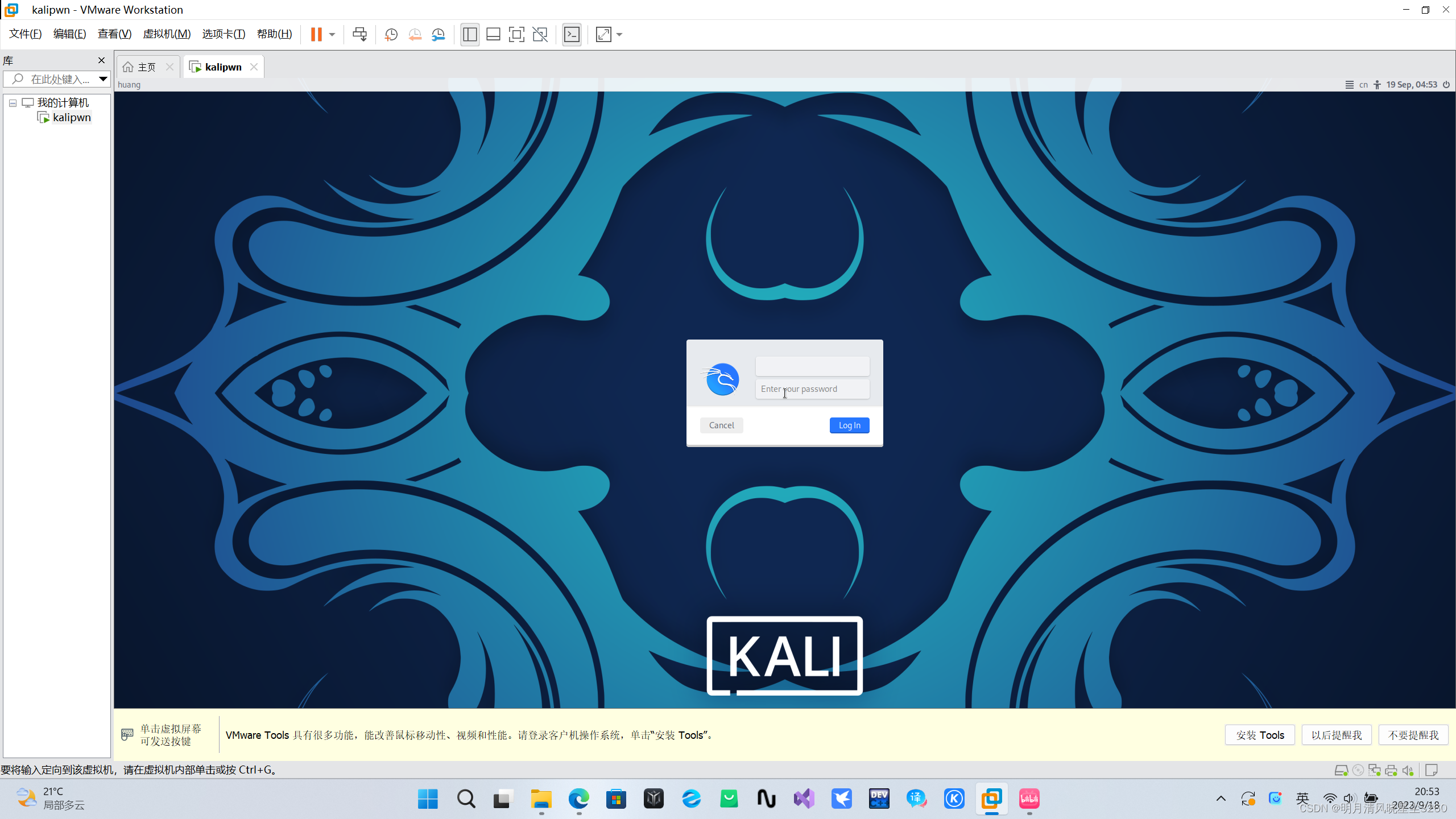Show hidden system tray icons
1456x819 pixels.
(1221, 799)
